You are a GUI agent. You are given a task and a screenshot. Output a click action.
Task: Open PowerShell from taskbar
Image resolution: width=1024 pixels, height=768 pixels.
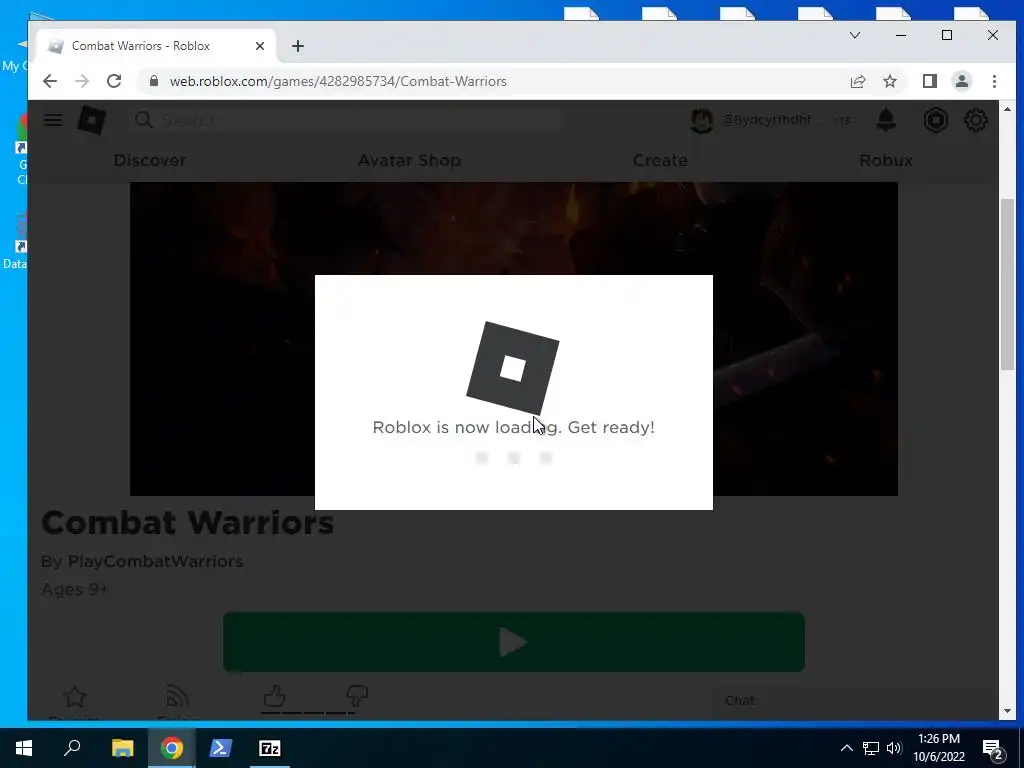pyautogui.click(x=220, y=748)
